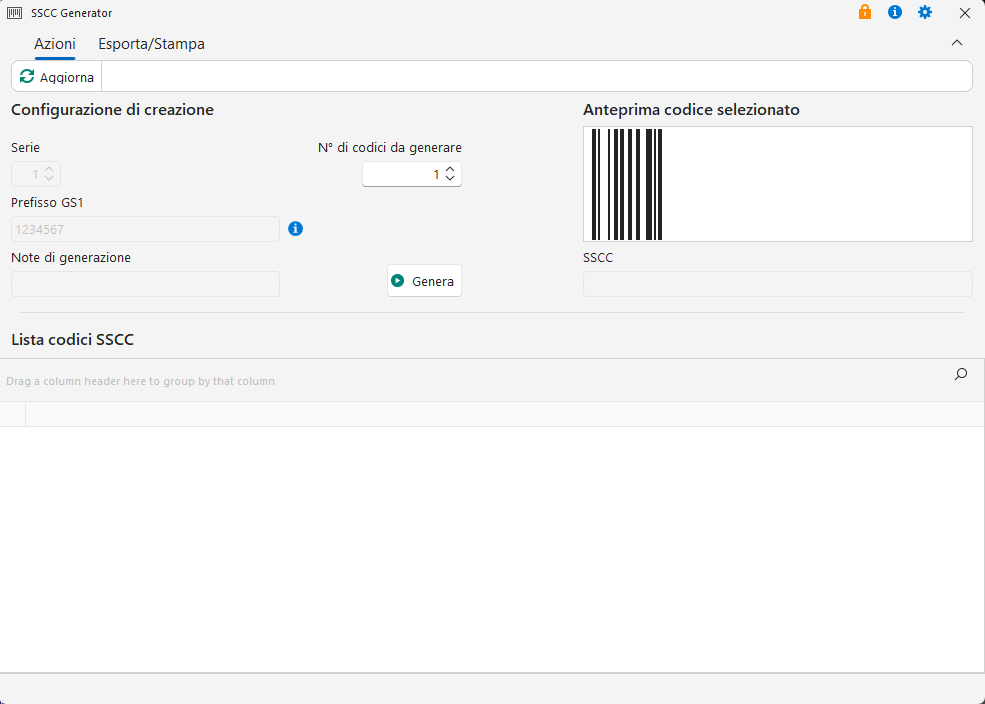Select the barcode preview image
Image resolution: width=985 pixels, height=704 pixels.
(x=777, y=184)
